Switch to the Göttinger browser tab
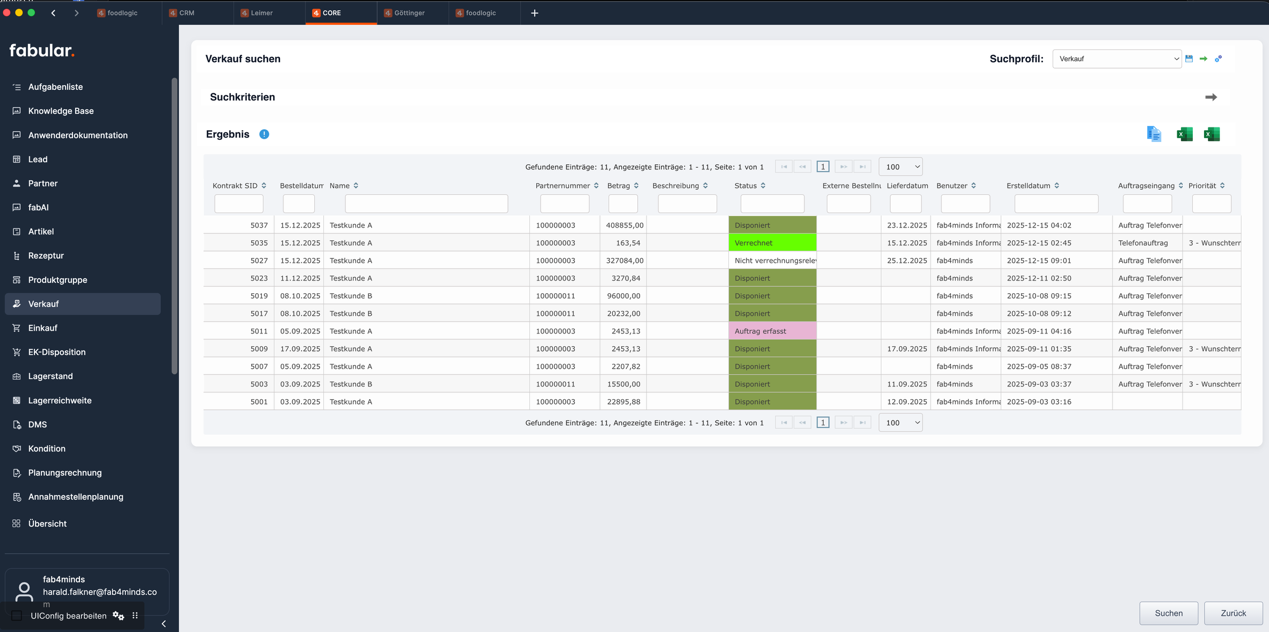The height and width of the screenshot is (632, 1269). pos(409,13)
